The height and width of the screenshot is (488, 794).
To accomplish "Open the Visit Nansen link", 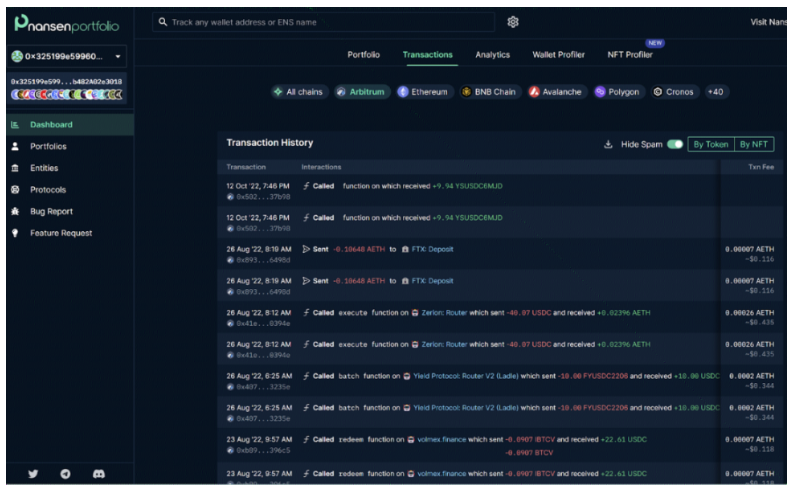I will 768,22.
